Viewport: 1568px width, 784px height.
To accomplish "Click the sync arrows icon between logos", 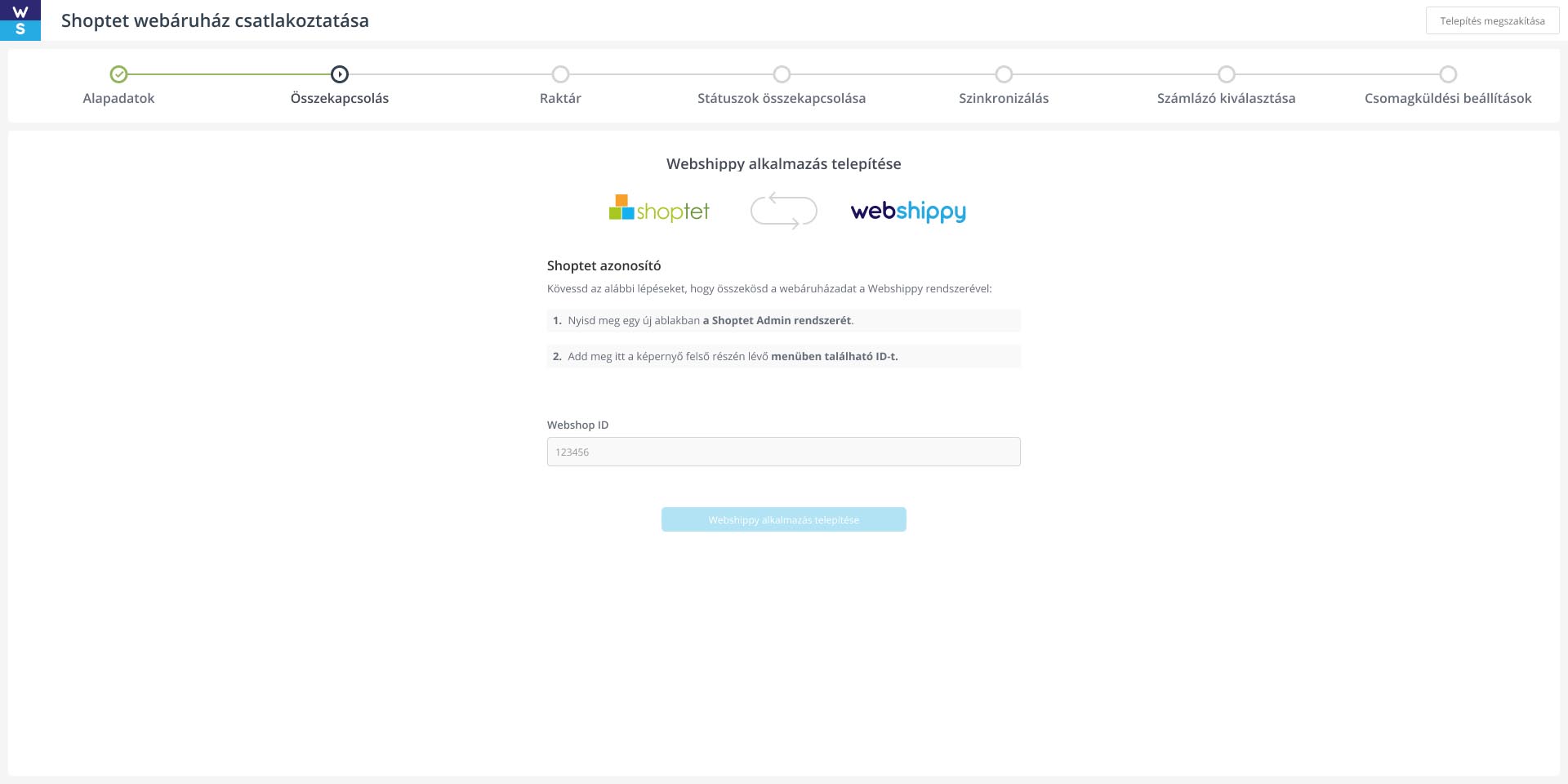I will pos(784,211).
